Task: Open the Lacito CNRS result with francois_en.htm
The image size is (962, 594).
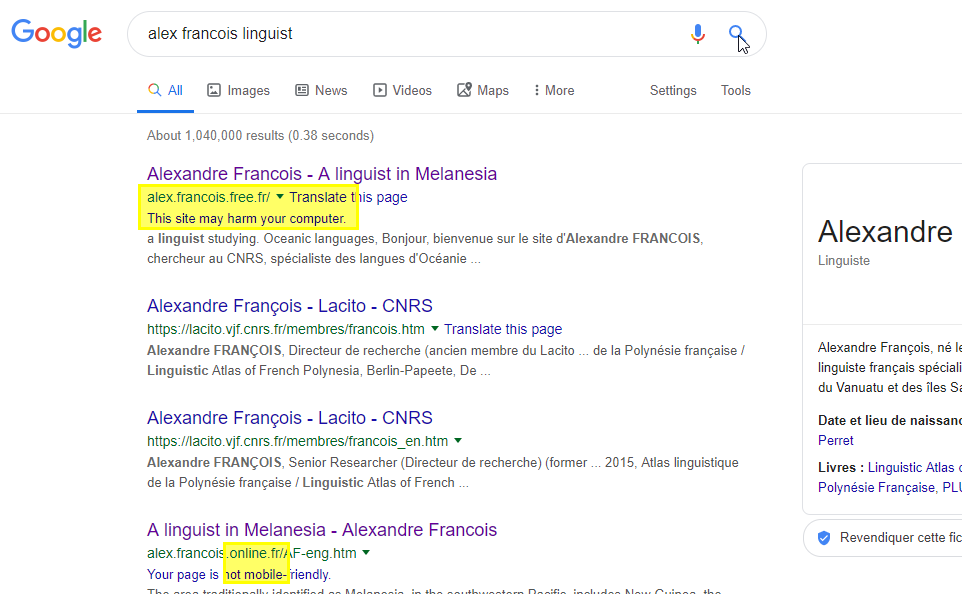Action: point(290,418)
